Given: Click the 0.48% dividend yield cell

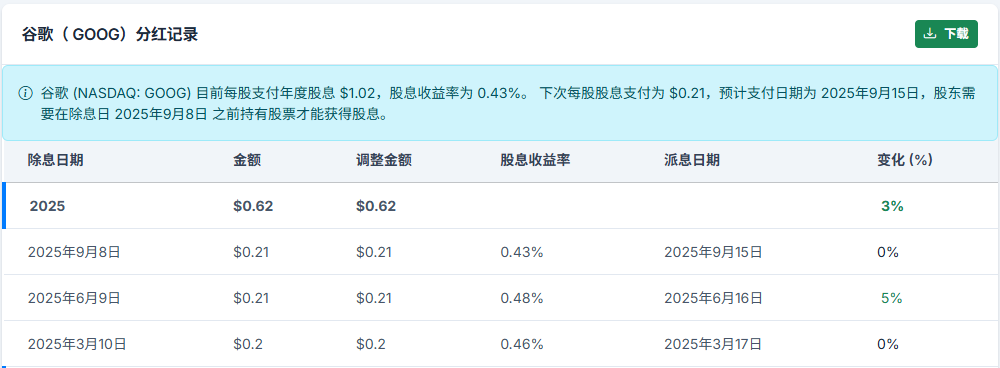Looking at the screenshot, I should tap(522, 298).
